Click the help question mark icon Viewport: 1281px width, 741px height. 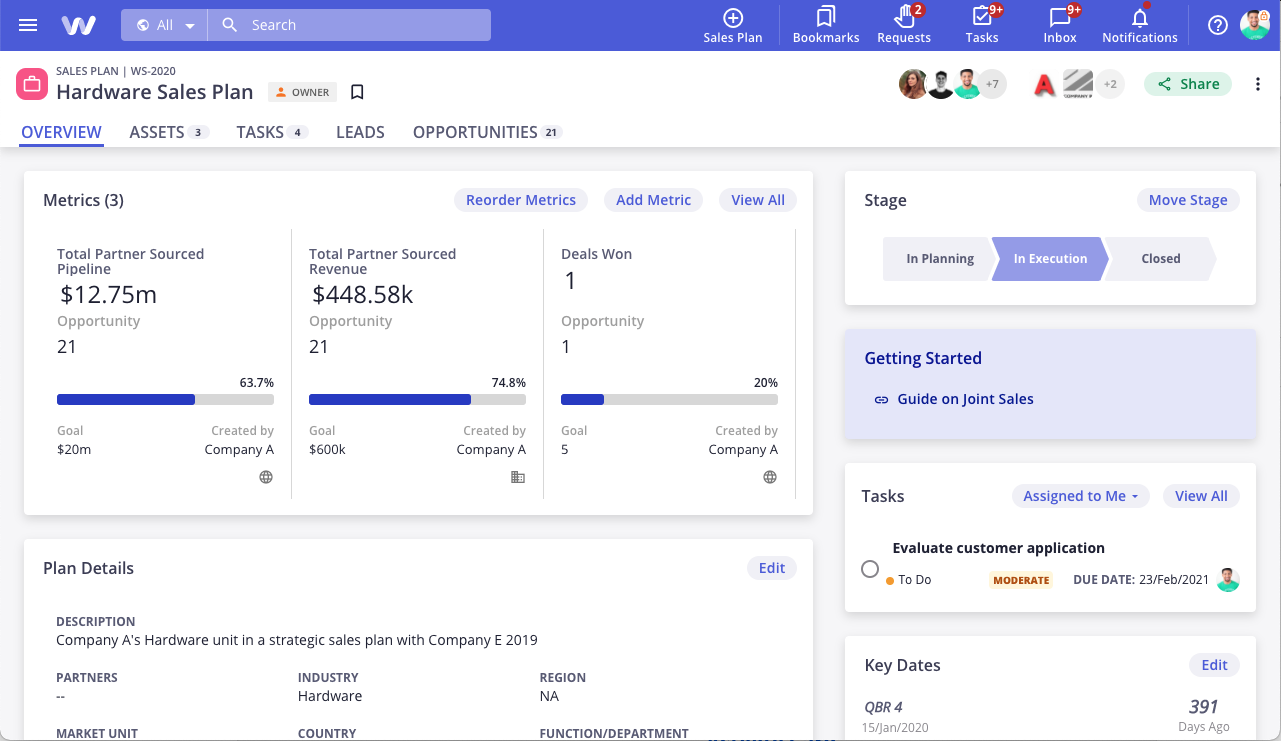coord(1218,25)
